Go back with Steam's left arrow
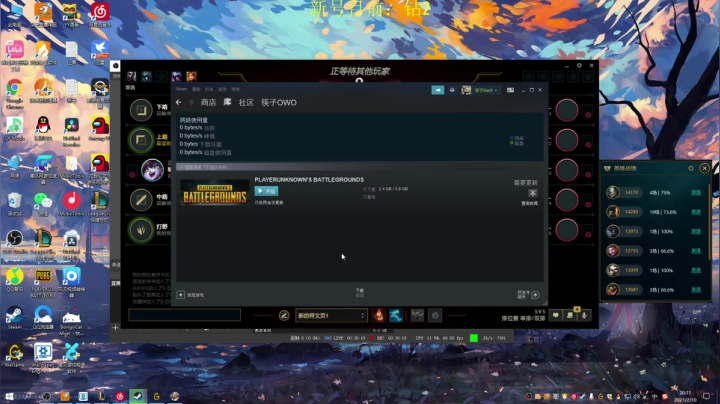Image resolution: width=720 pixels, height=404 pixels. 179,102
